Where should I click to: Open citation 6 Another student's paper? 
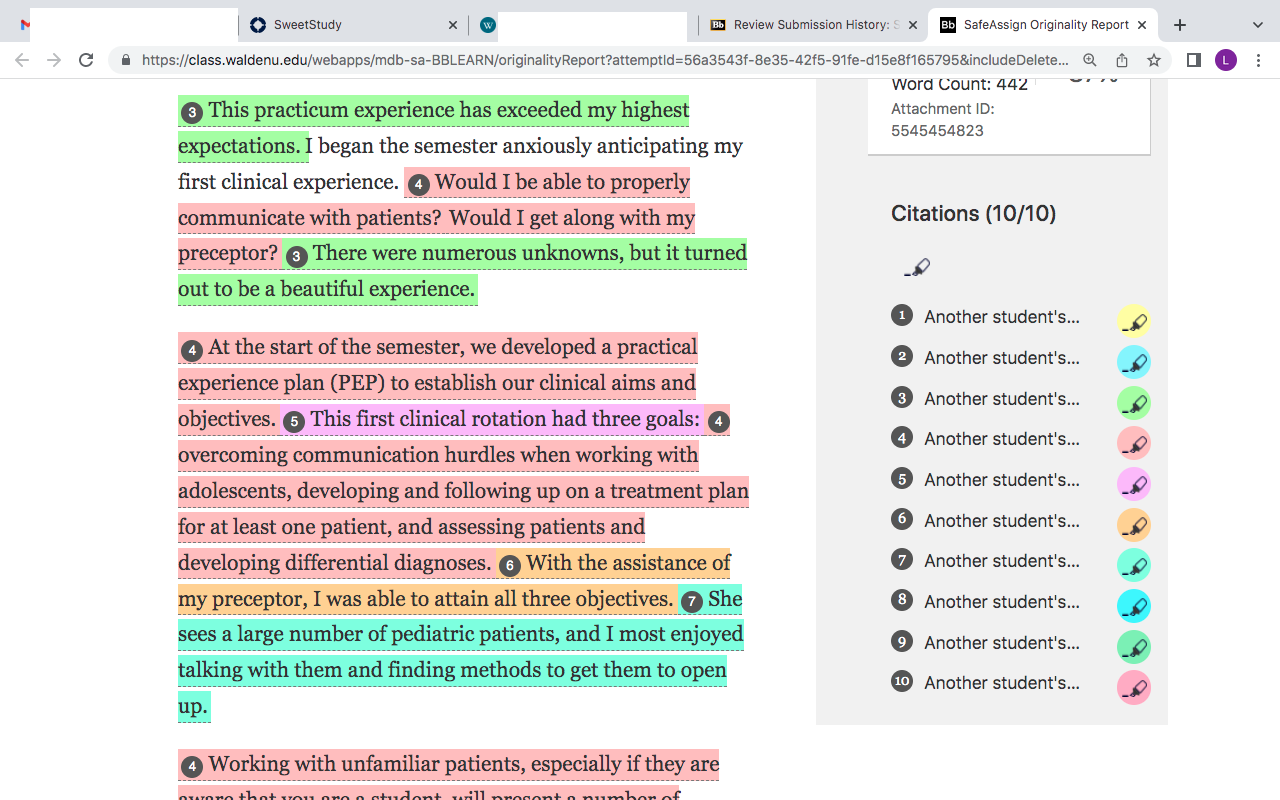click(x=1002, y=521)
